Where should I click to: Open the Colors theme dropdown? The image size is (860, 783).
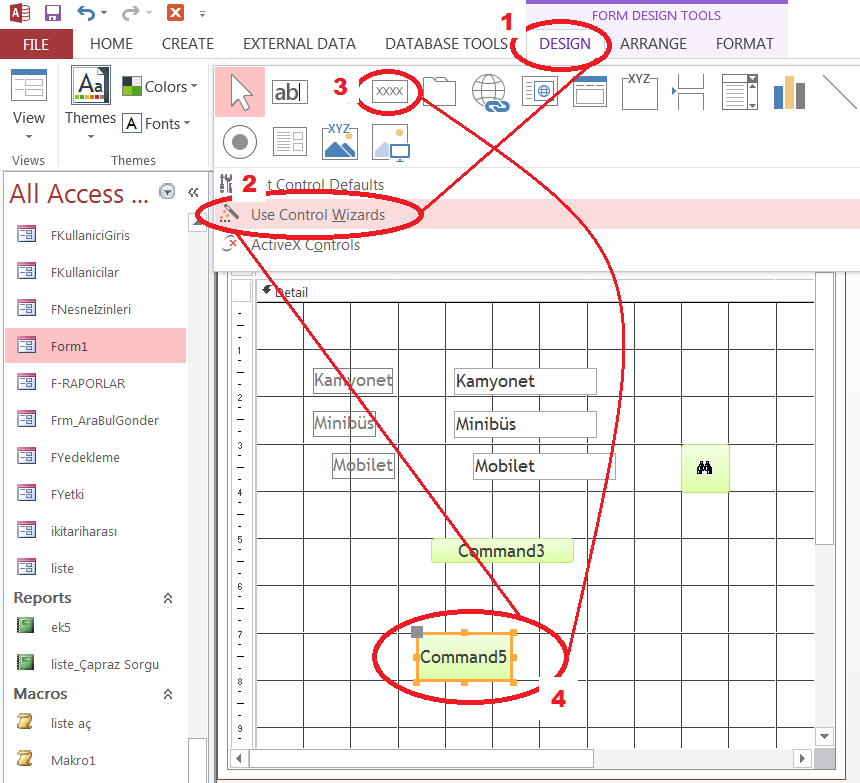pyautogui.click(x=159, y=87)
